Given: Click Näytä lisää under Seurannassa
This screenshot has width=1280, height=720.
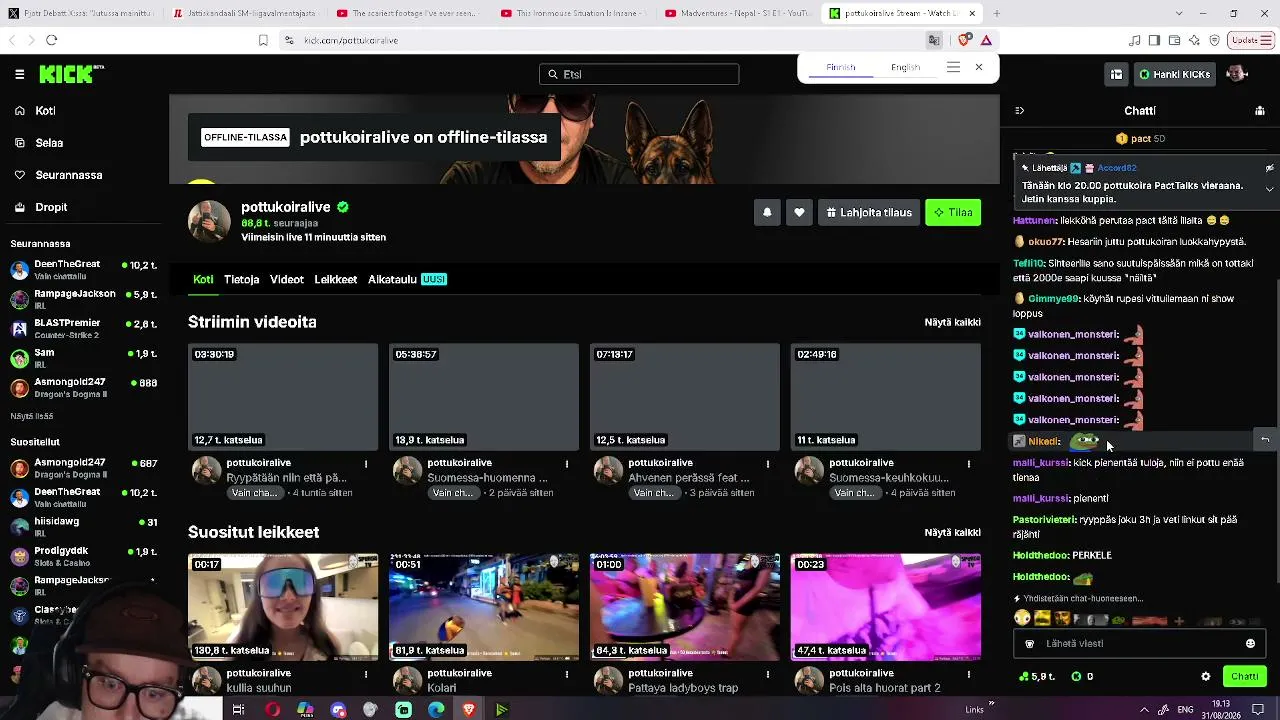Looking at the screenshot, I should pyautogui.click(x=32, y=416).
